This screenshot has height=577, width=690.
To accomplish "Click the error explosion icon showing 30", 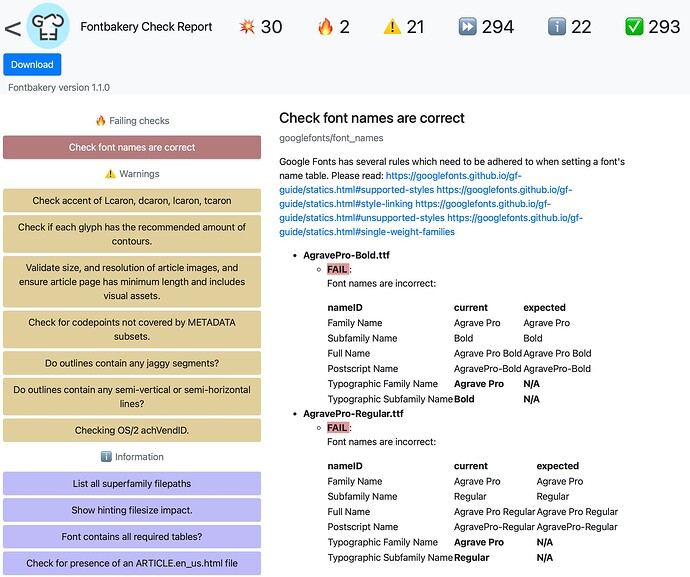I will [x=248, y=27].
